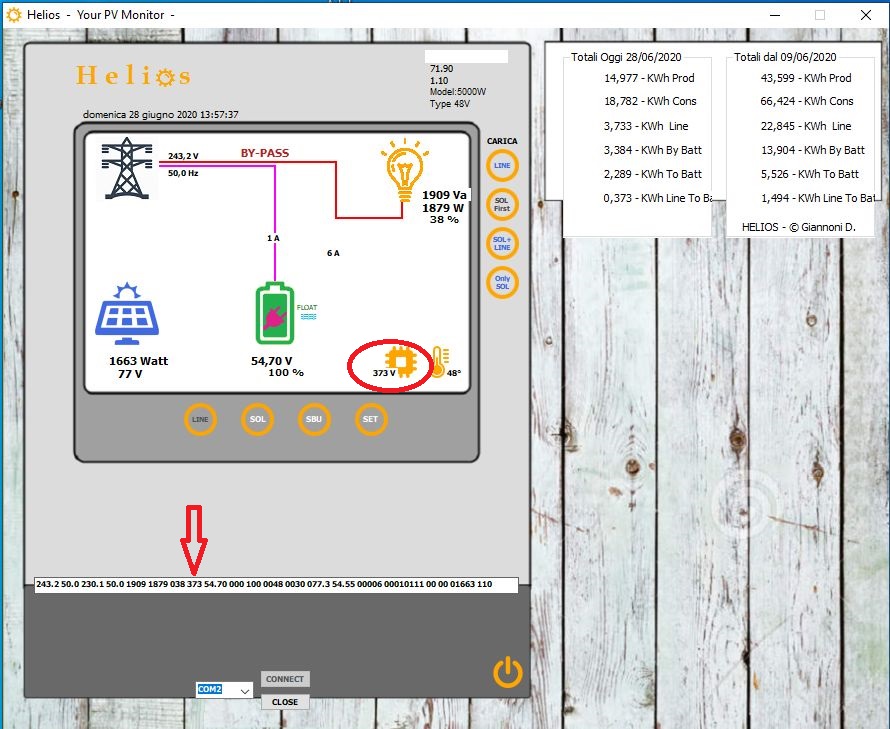Select Only SOL charging mode
Image resolution: width=890 pixels, height=729 pixels.
coord(502,282)
